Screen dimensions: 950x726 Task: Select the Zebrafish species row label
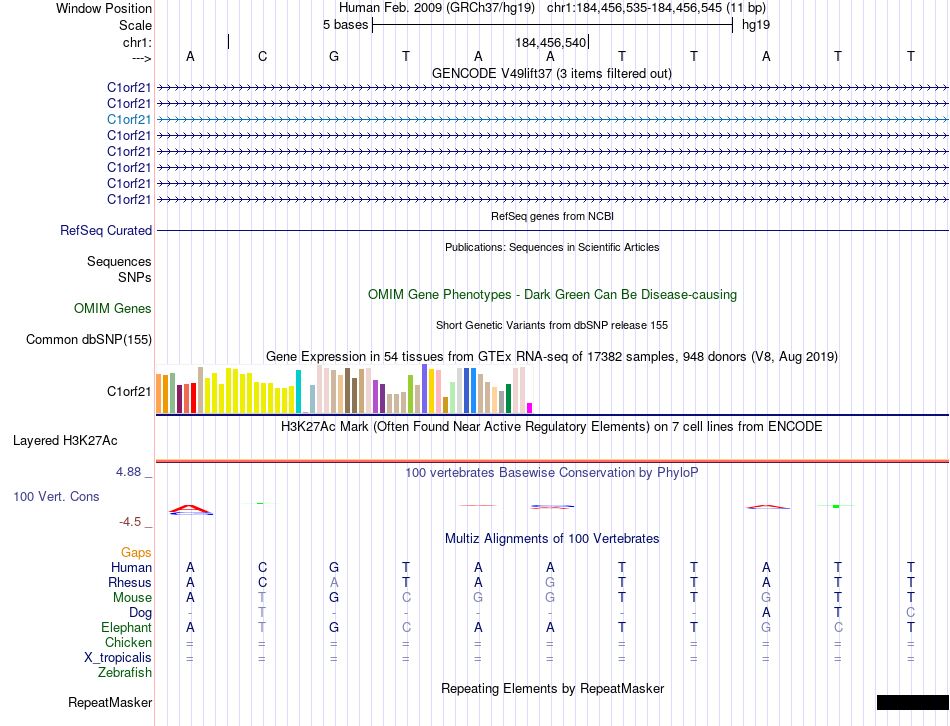125,672
